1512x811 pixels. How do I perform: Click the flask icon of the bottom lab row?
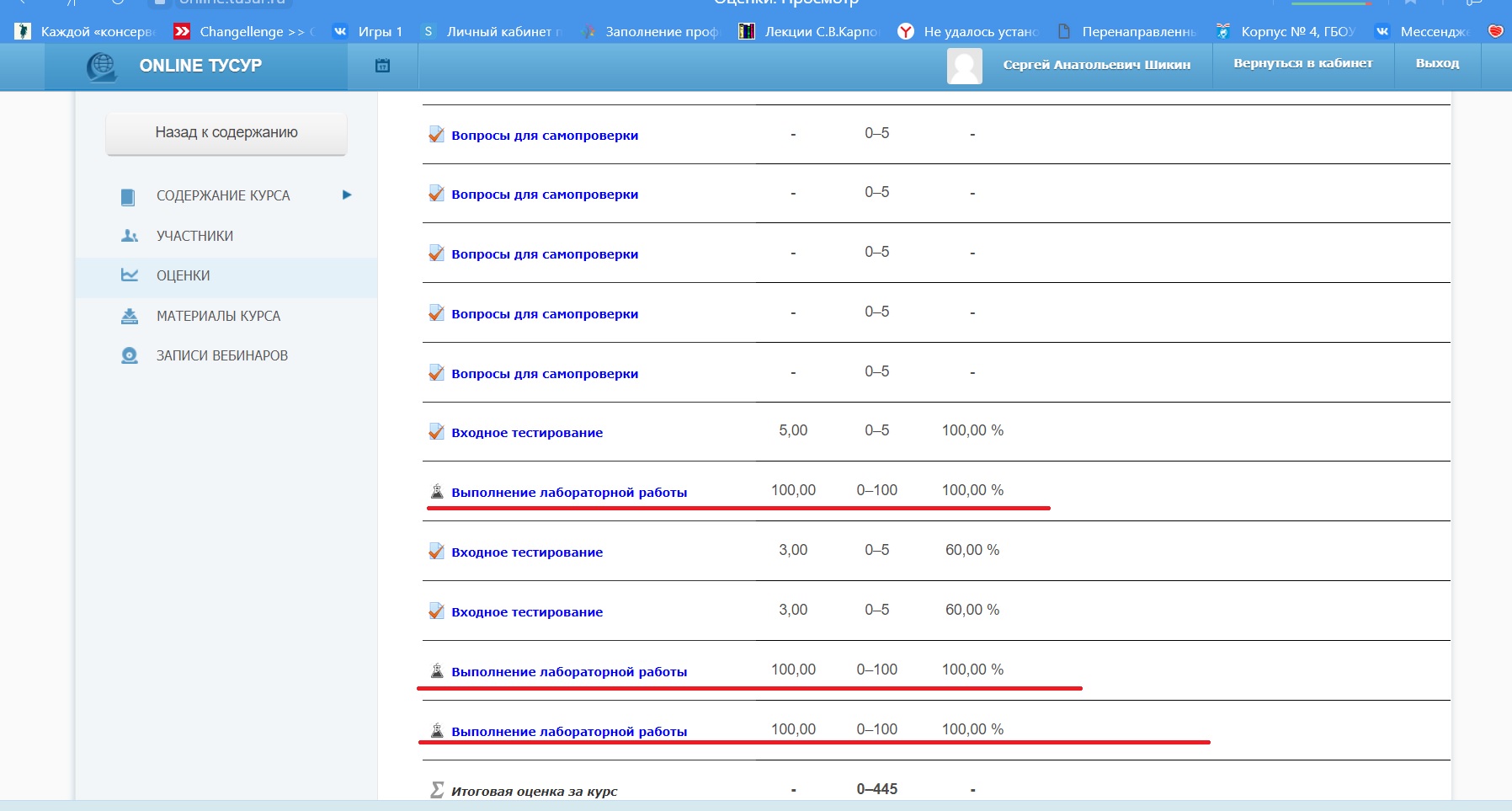437,730
